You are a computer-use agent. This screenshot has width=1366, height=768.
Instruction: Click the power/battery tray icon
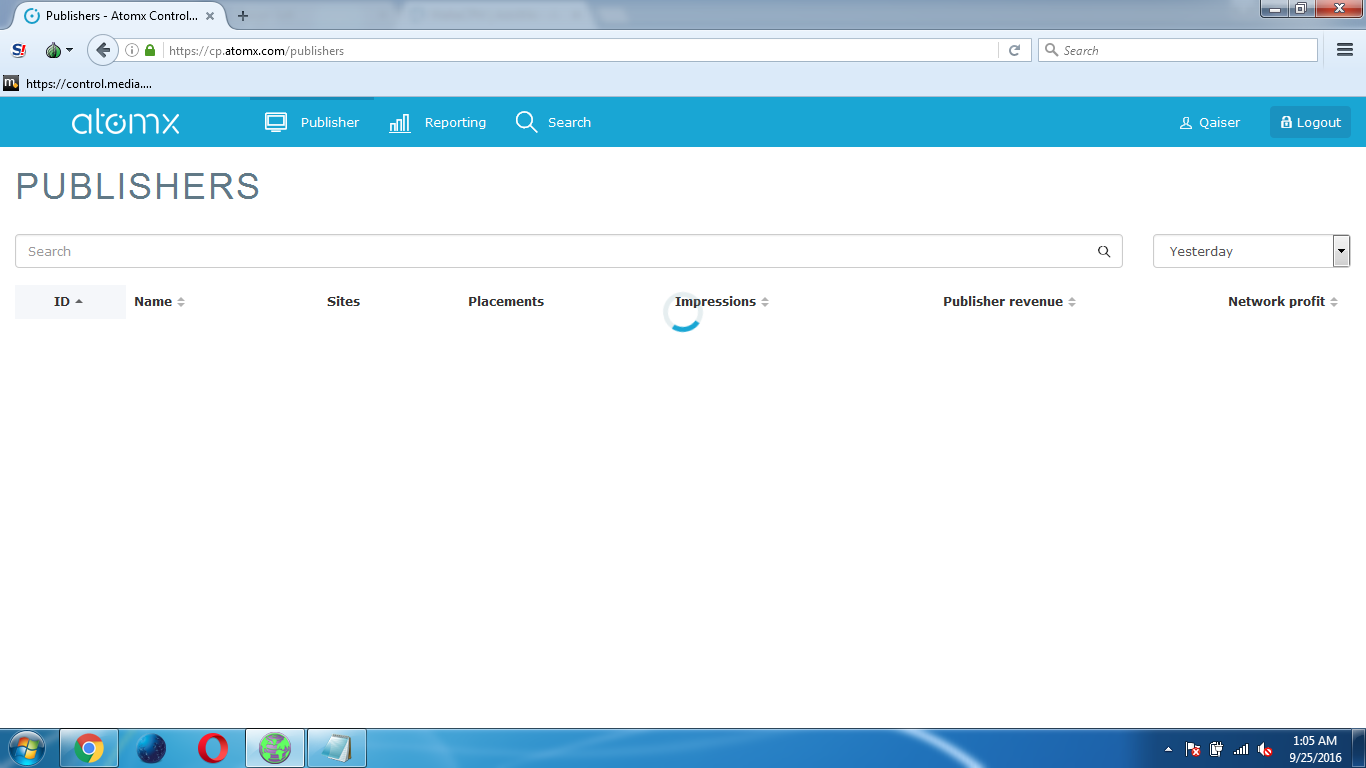(1217, 749)
